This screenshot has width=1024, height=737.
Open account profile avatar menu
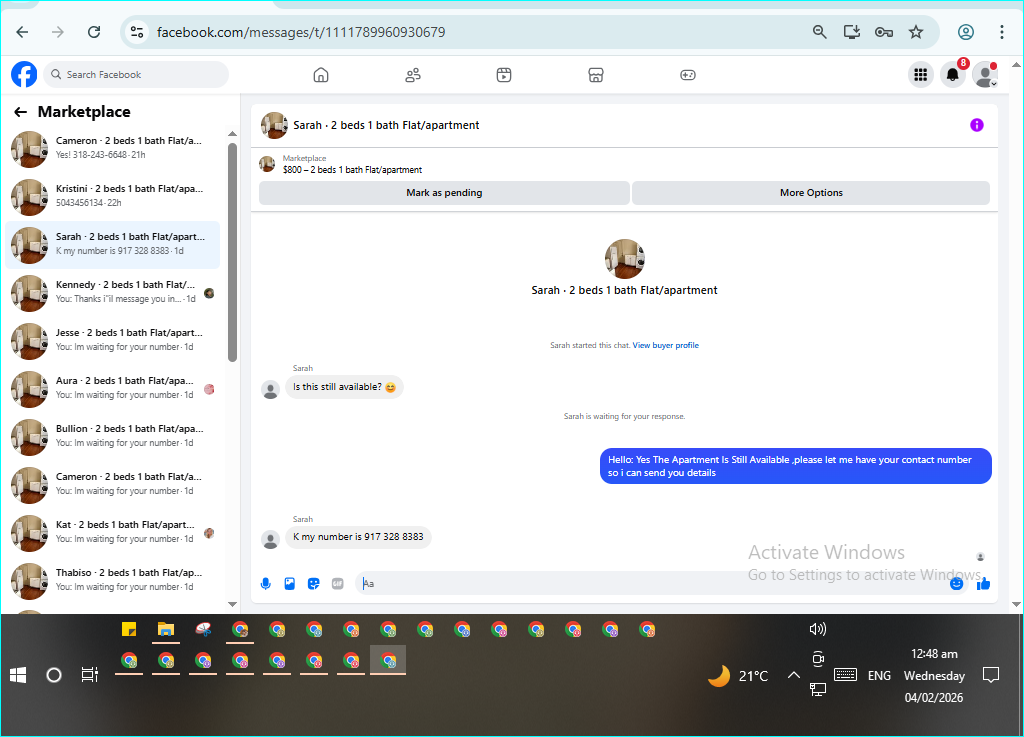985,75
